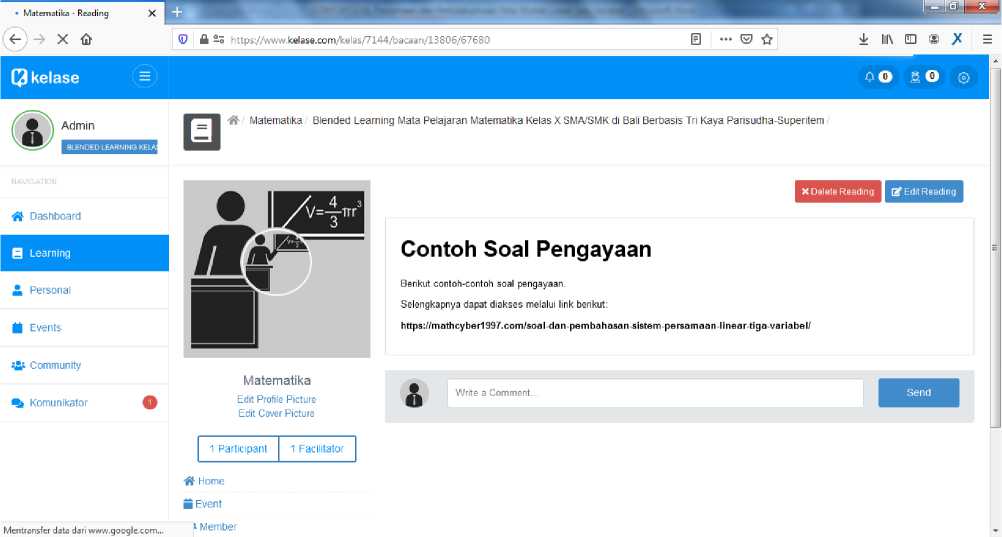Viewport: 1002px width, 537px height.
Task: Toggle the browser sidebar icon
Action: [911, 40]
